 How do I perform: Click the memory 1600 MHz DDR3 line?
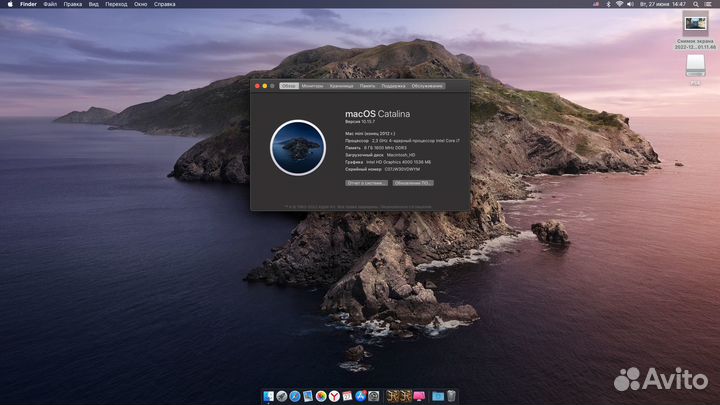(x=376, y=148)
